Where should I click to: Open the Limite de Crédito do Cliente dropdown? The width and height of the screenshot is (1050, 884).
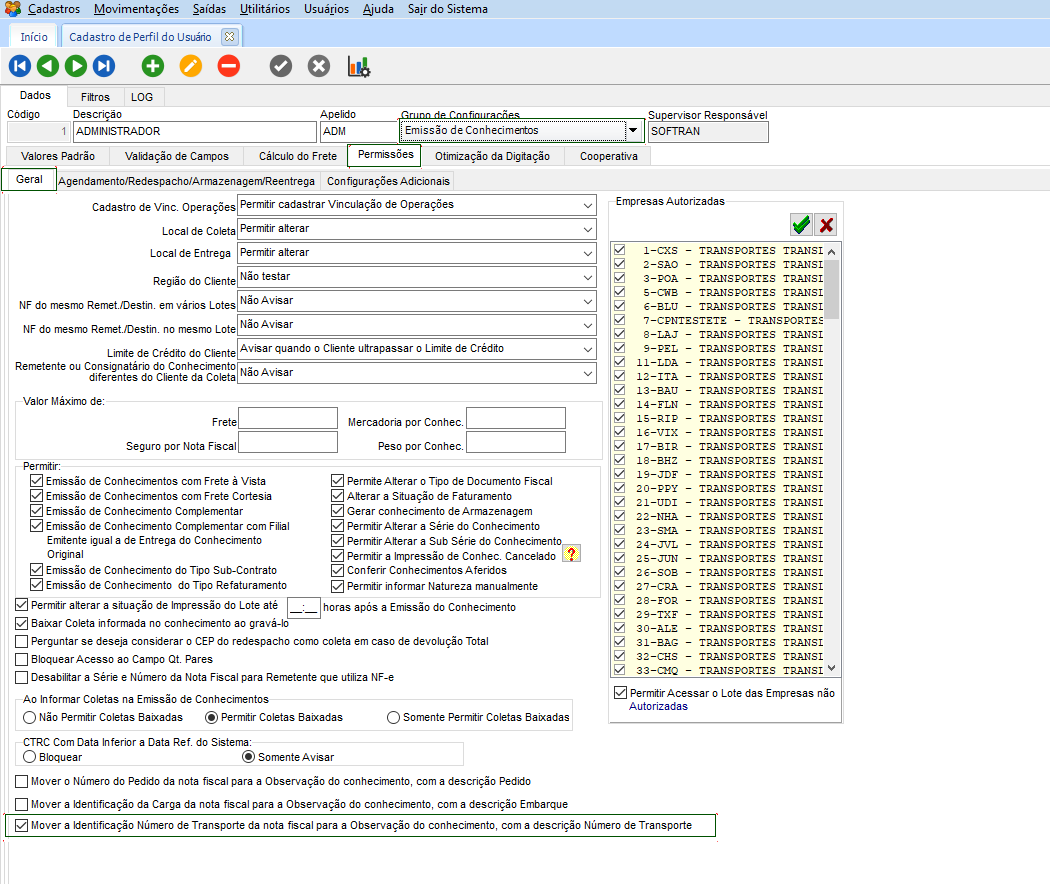coord(586,349)
